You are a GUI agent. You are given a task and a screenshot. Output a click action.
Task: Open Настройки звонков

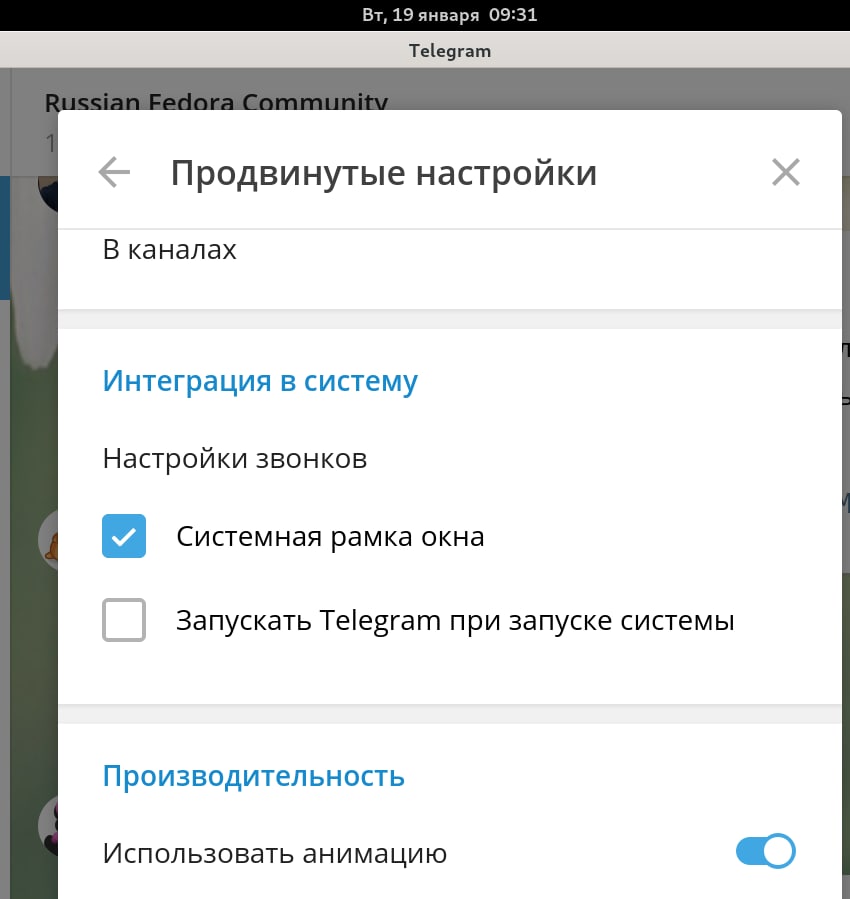click(x=450, y=459)
